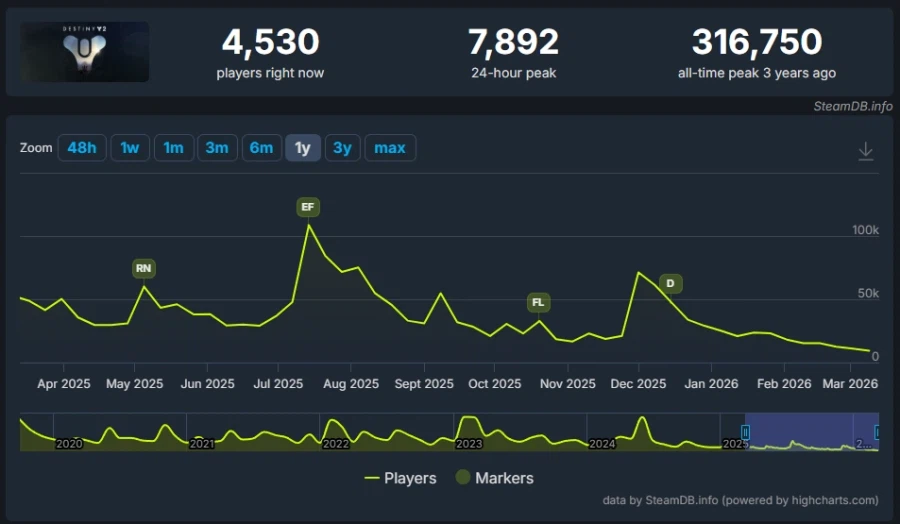Set zoom range to 48h
900x524 pixels.
click(82, 148)
